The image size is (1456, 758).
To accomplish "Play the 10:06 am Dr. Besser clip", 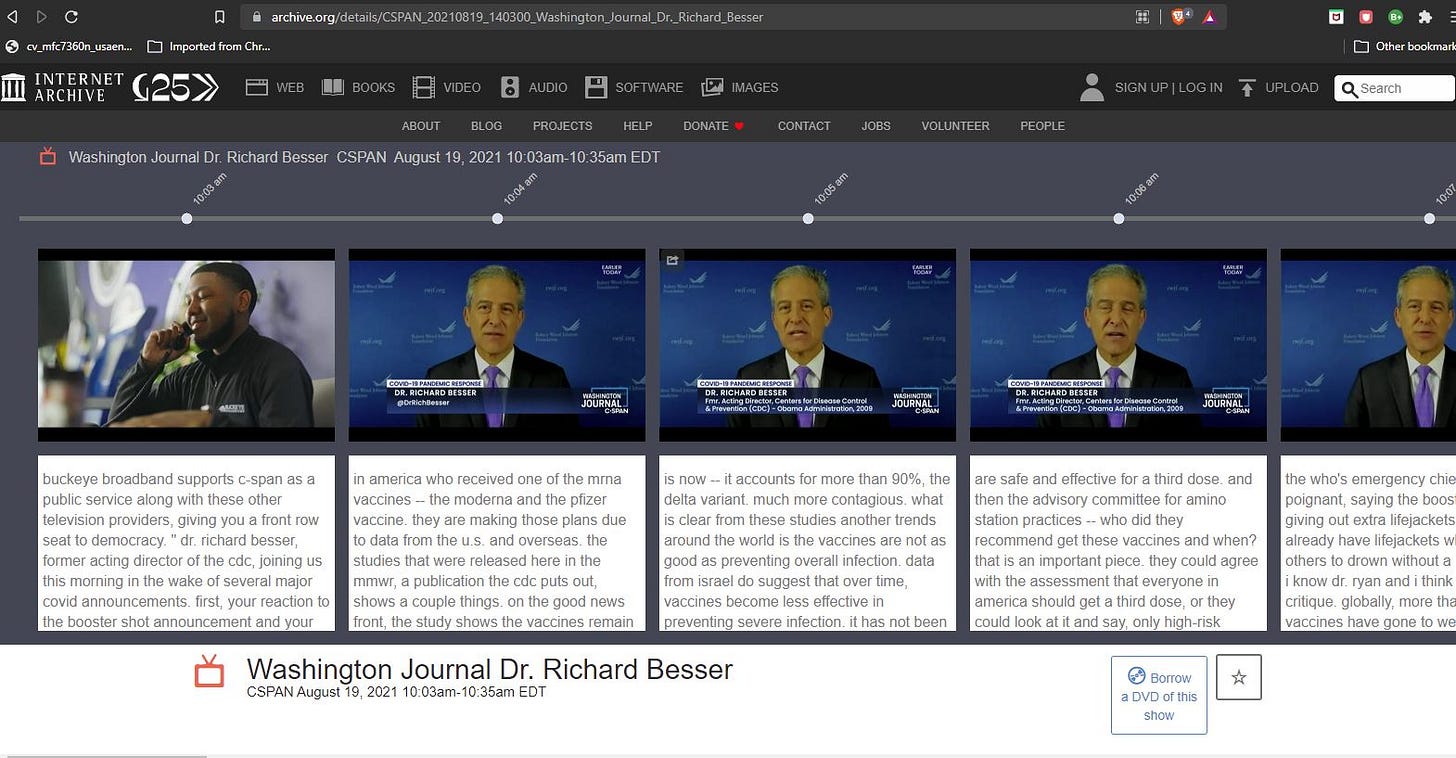I will pos(1118,345).
